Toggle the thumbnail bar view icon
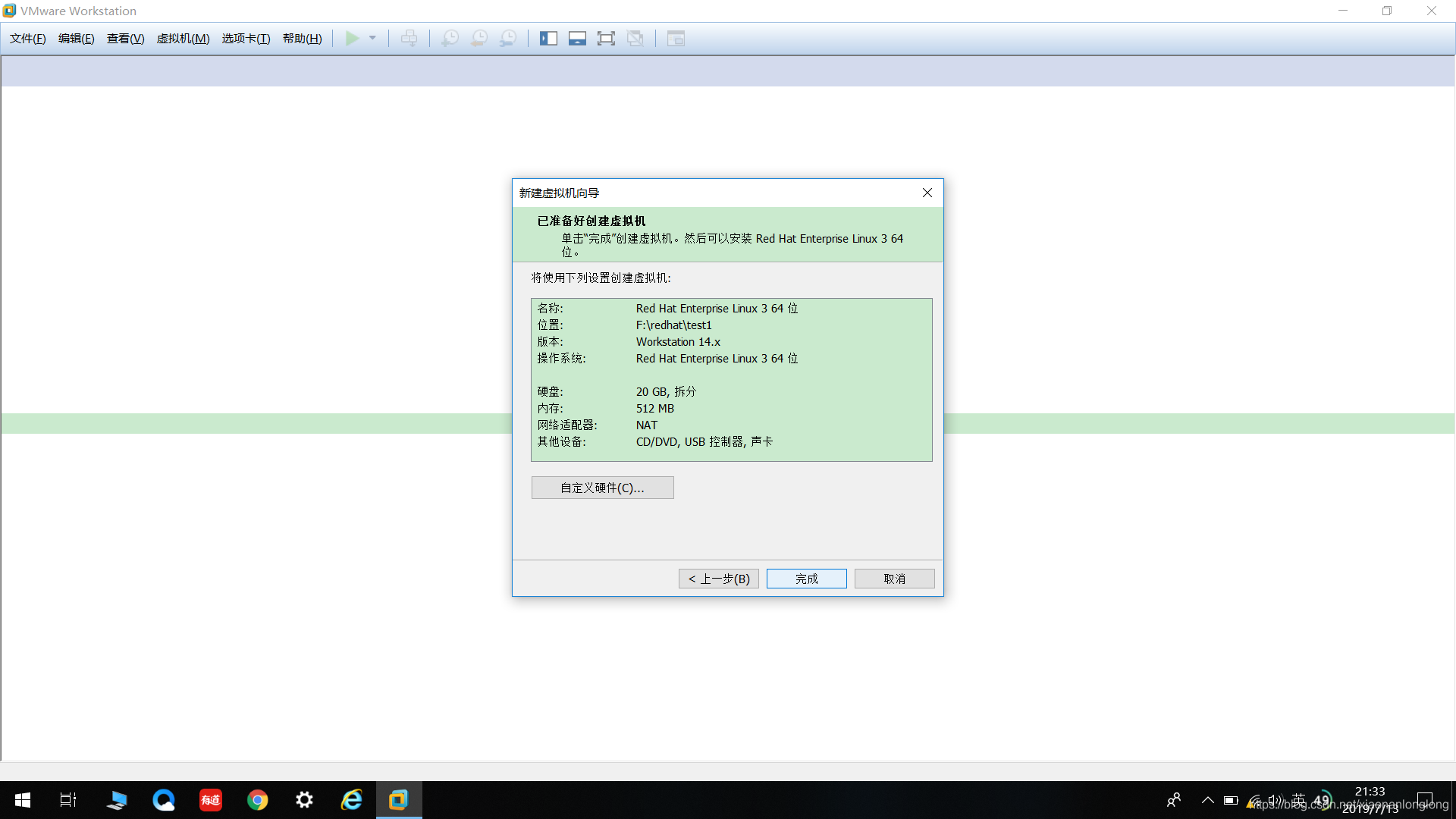The width and height of the screenshot is (1456, 819). [577, 38]
